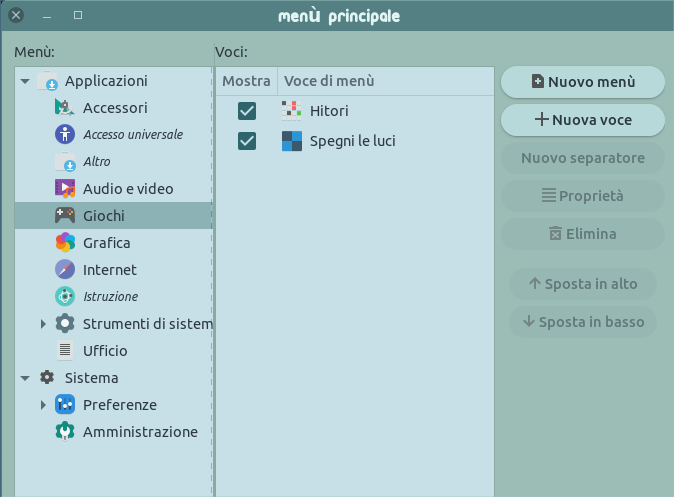Collapse the Applicazioni tree node
674x497 pixels.
[x=25, y=81]
